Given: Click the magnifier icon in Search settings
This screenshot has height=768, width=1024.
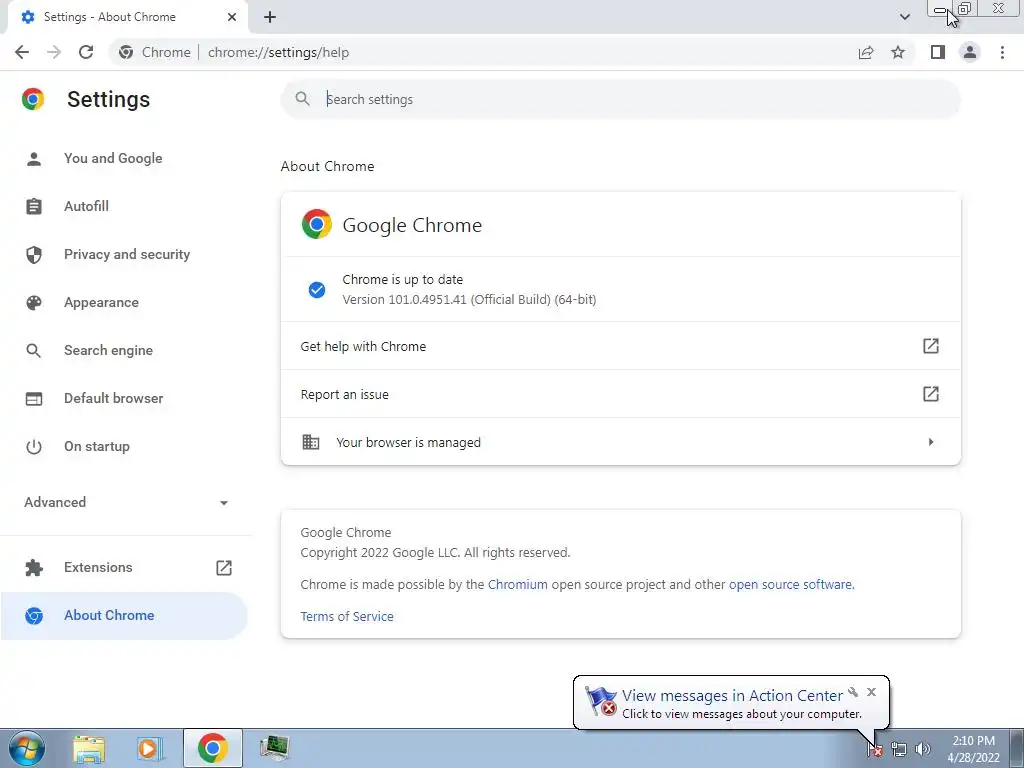Looking at the screenshot, I should [302, 99].
